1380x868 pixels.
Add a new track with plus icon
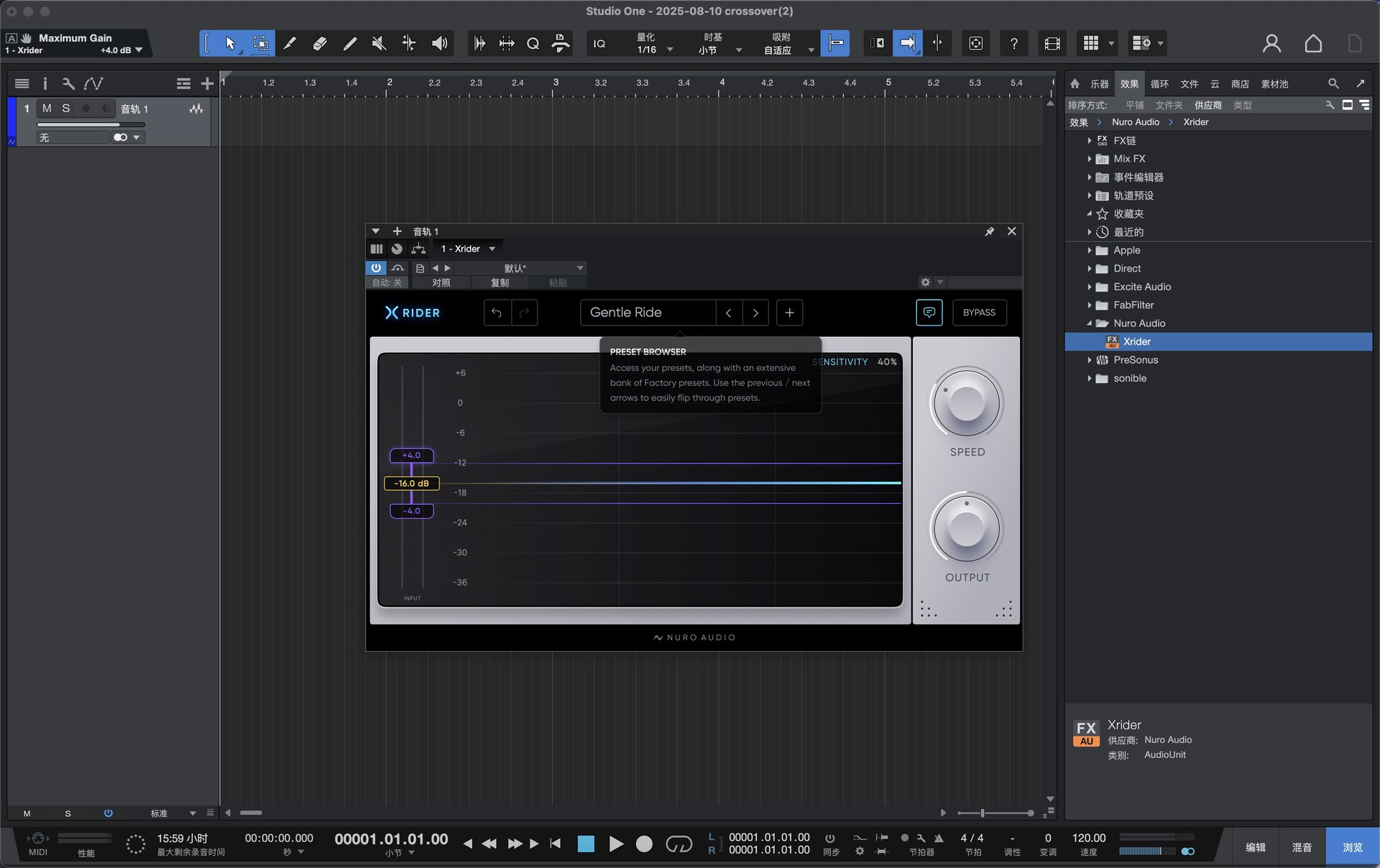click(207, 83)
